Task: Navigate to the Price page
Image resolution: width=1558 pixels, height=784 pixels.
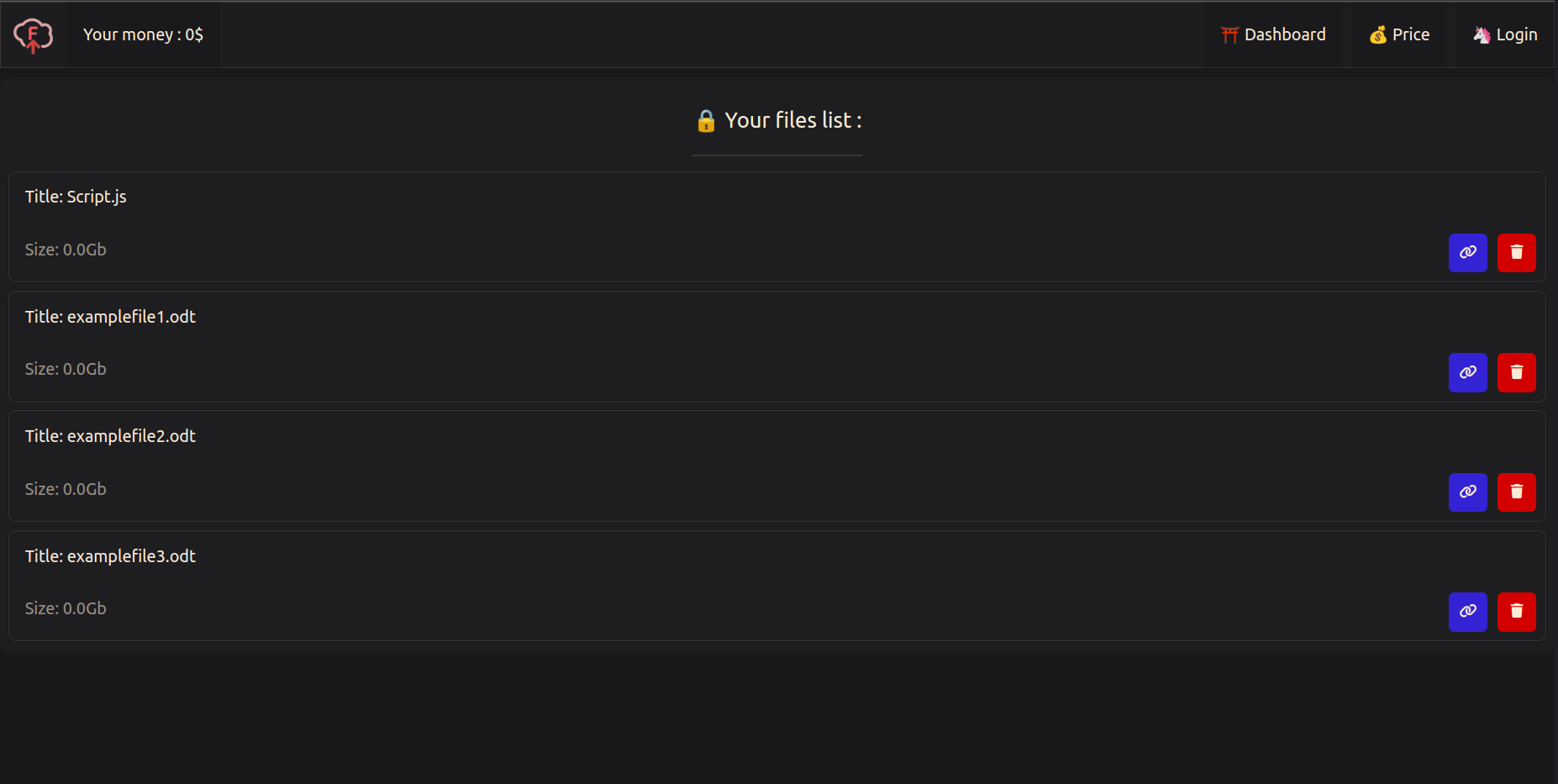Action: click(x=1401, y=34)
